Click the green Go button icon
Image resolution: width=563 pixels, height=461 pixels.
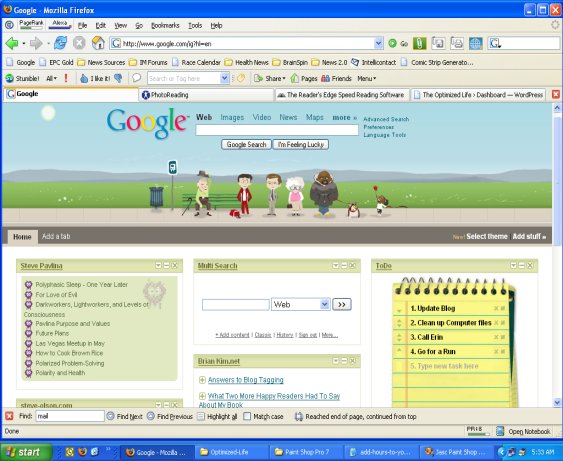tap(392, 43)
